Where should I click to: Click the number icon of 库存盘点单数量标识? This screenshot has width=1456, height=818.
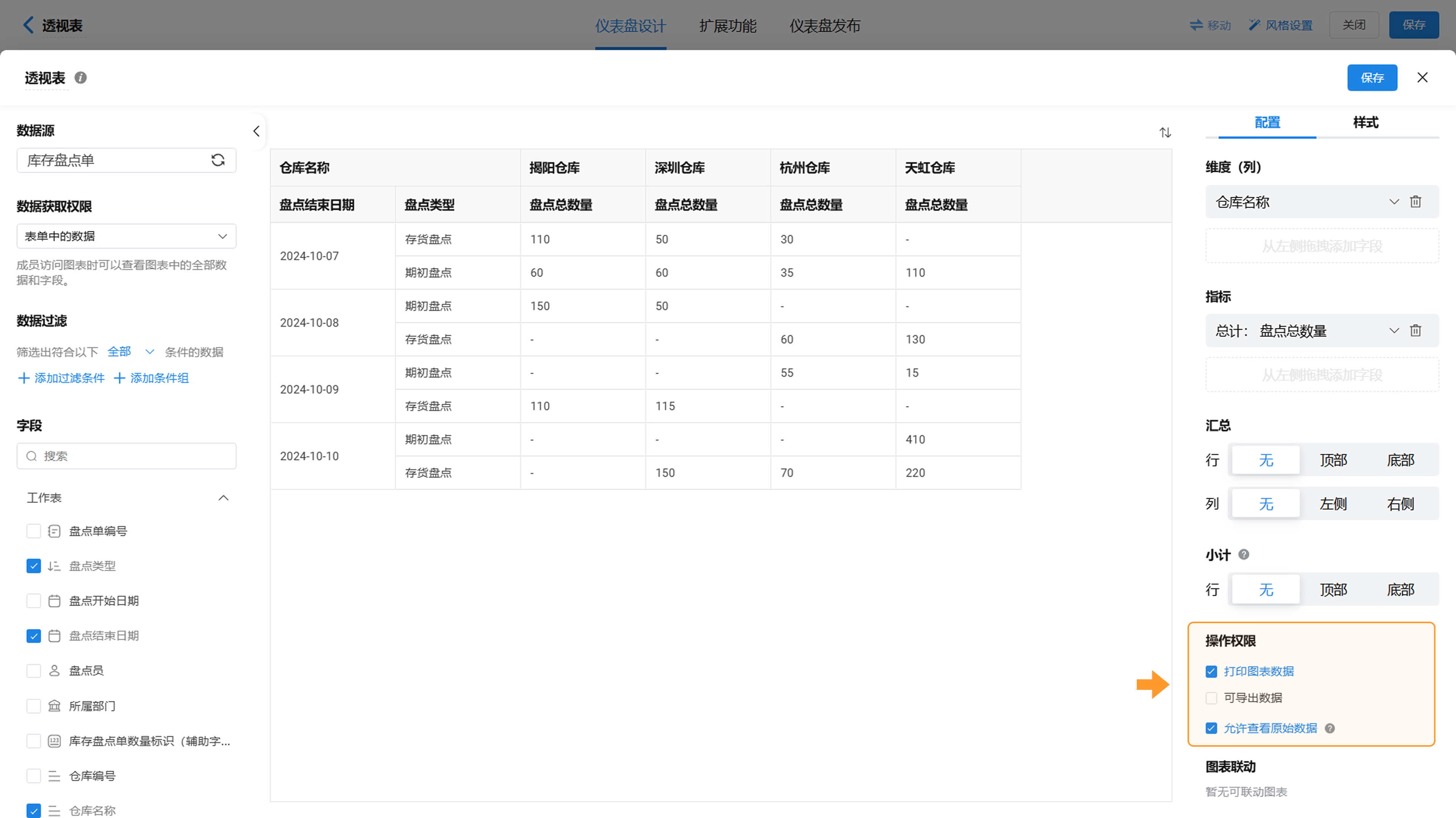[x=54, y=741]
